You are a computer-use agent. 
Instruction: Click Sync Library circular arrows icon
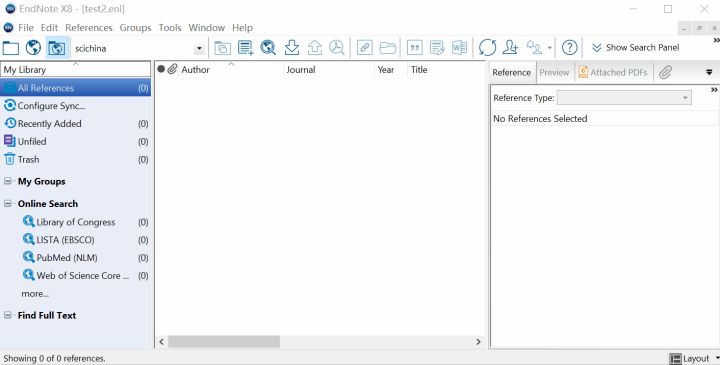coord(487,48)
